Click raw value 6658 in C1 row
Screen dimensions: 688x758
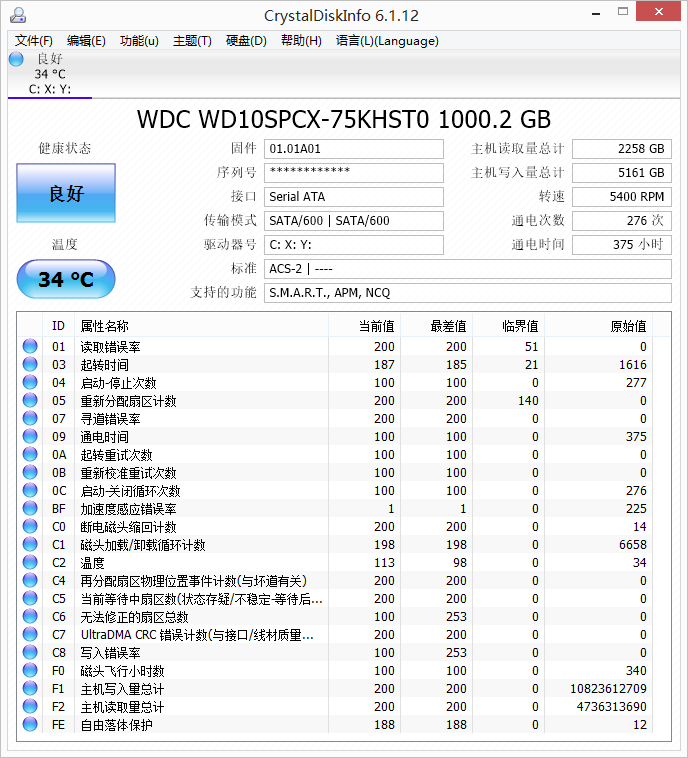(633, 544)
